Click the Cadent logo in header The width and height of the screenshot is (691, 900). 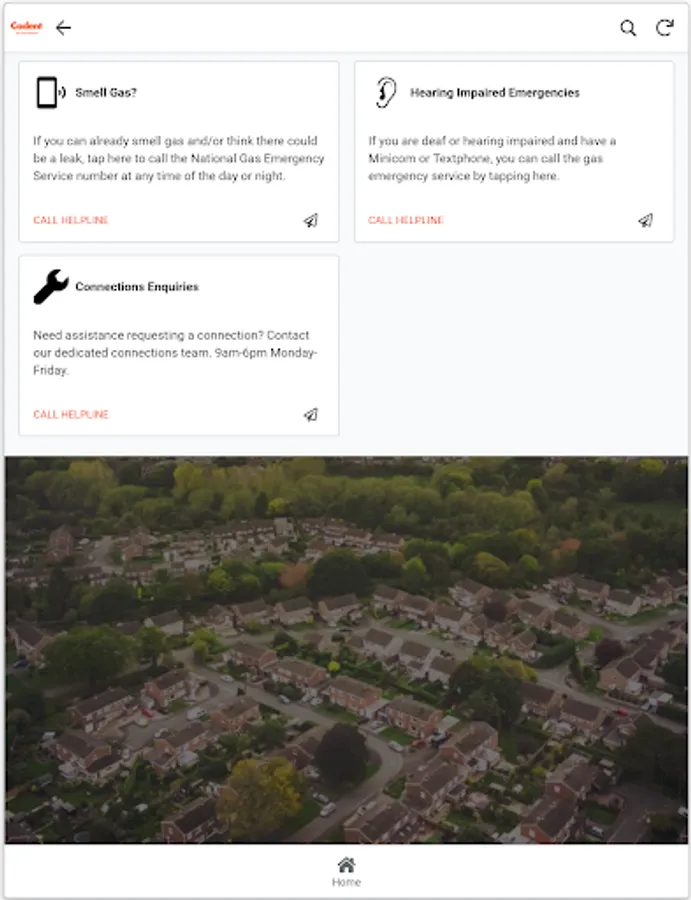click(x=26, y=27)
